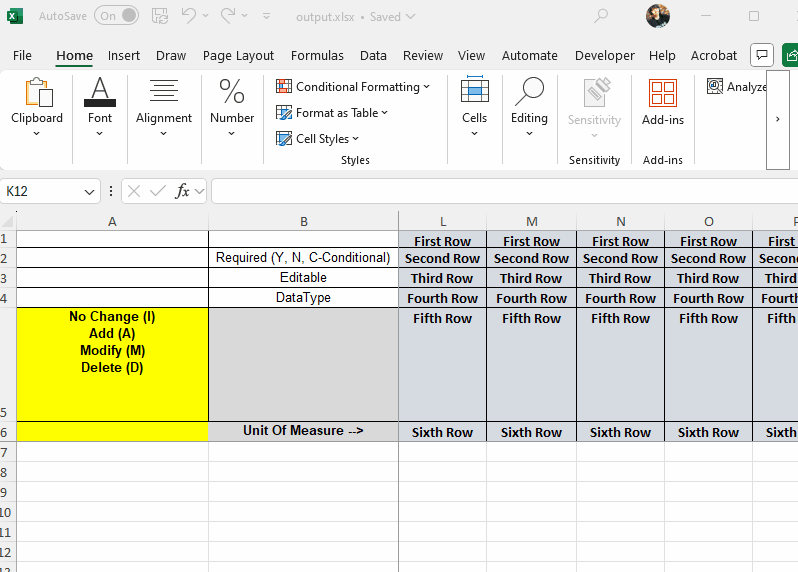
Task: Click the Insert Function fx icon
Action: pyautogui.click(x=182, y=191)
